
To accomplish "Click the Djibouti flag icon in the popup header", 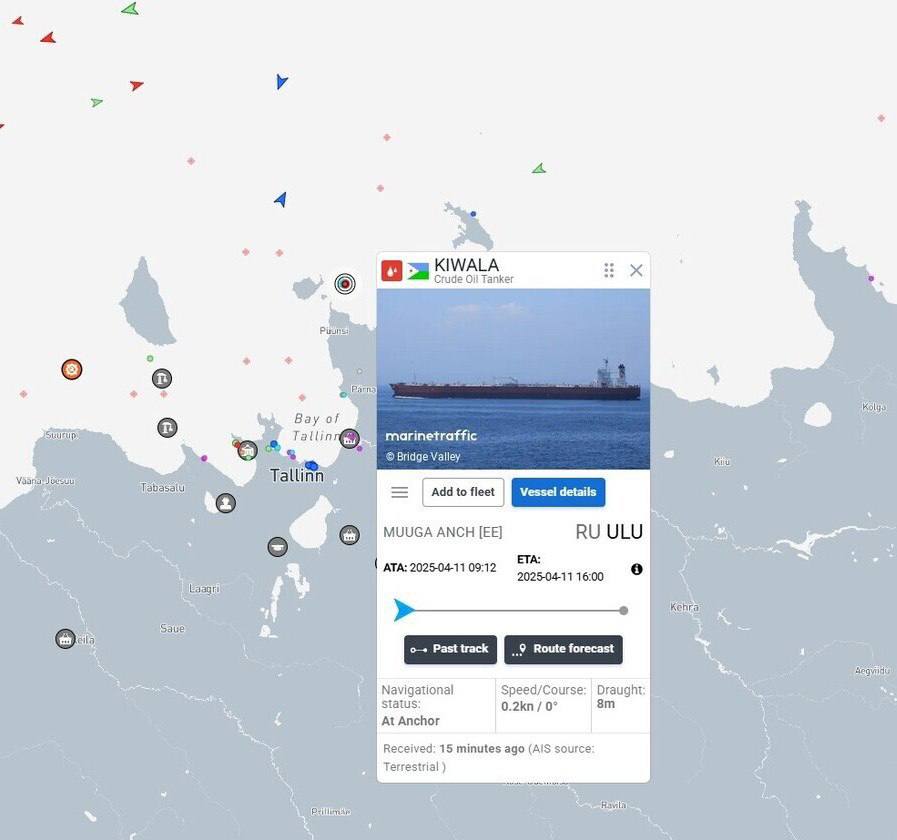I will (x=418, y=271).
